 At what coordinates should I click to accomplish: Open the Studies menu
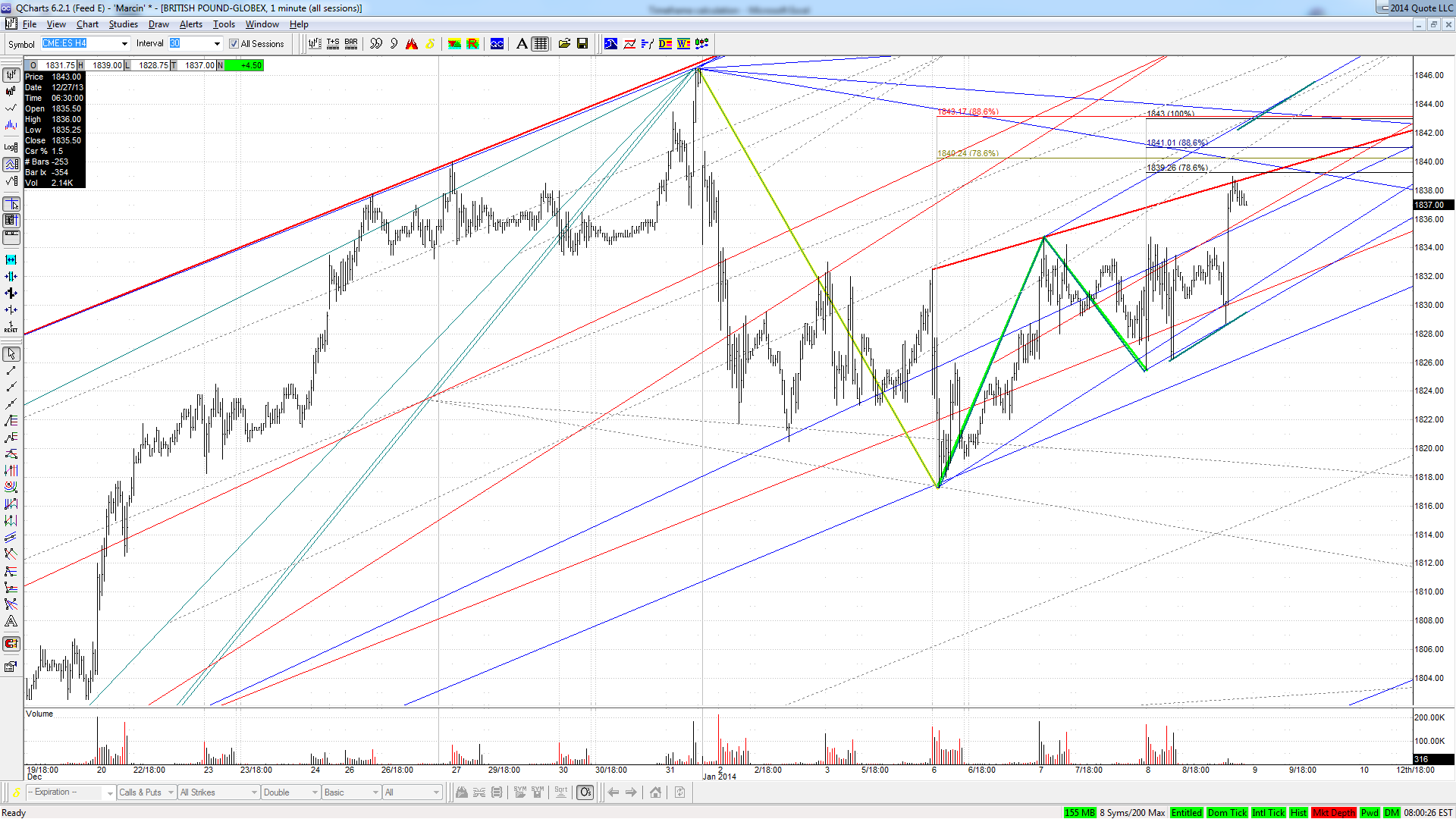[123, 24]
